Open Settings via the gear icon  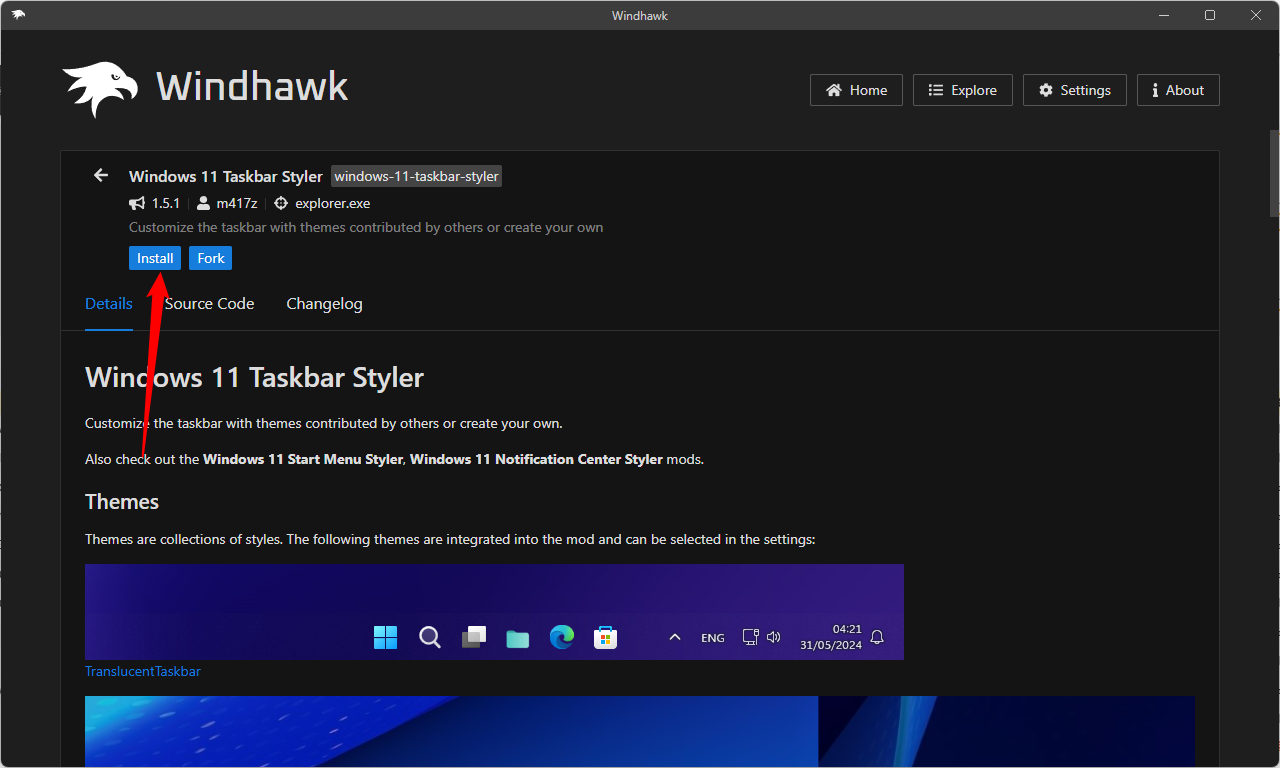pos(1046,89)
